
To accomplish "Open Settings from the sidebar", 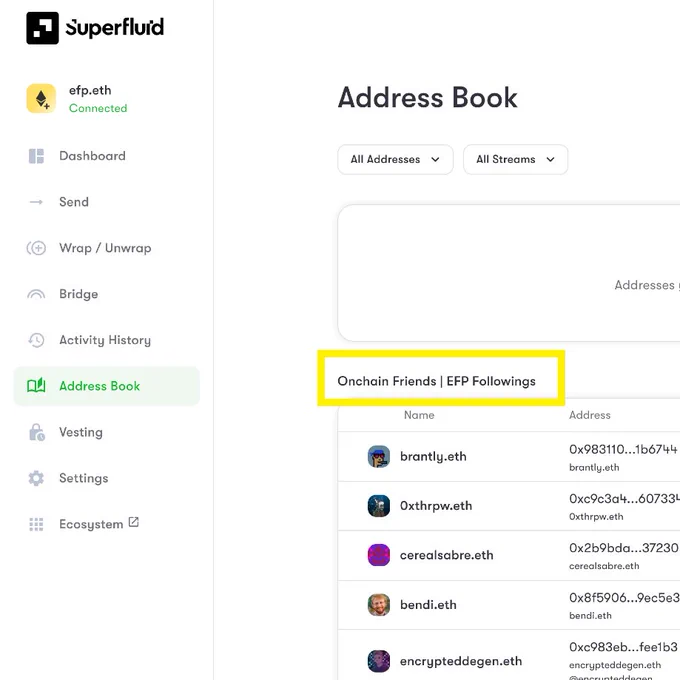I will (84, 478).
